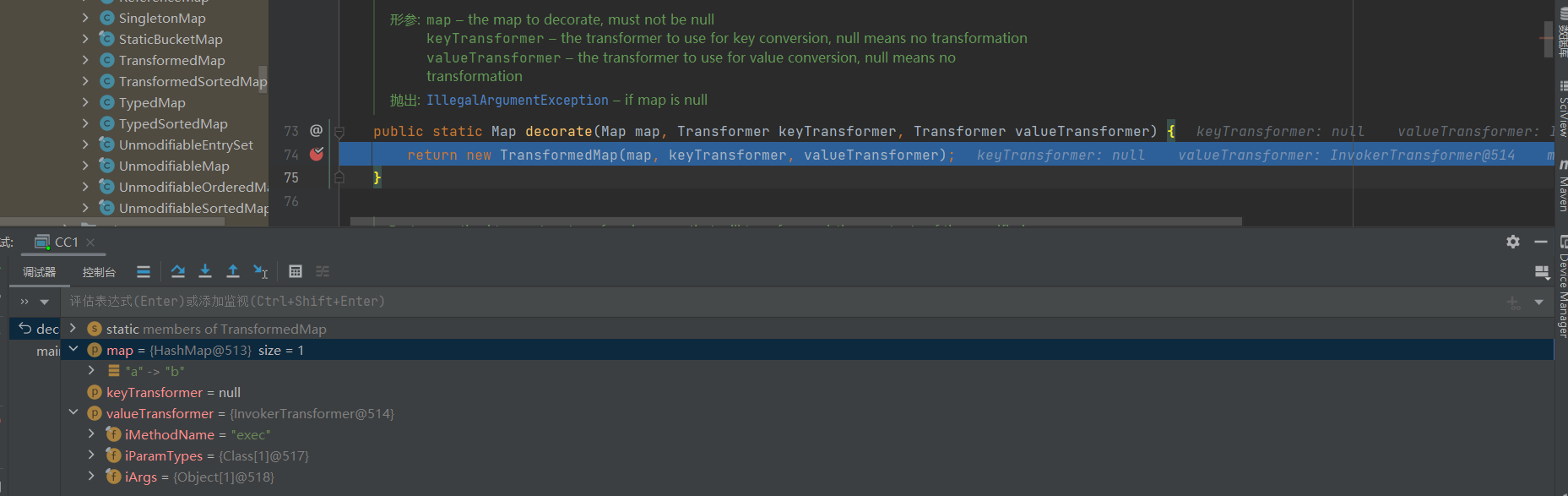The width and height of the screenshot is (1568, 496).
Task: Click the debug layout settings icon
Action: [x=1541, y=271]
